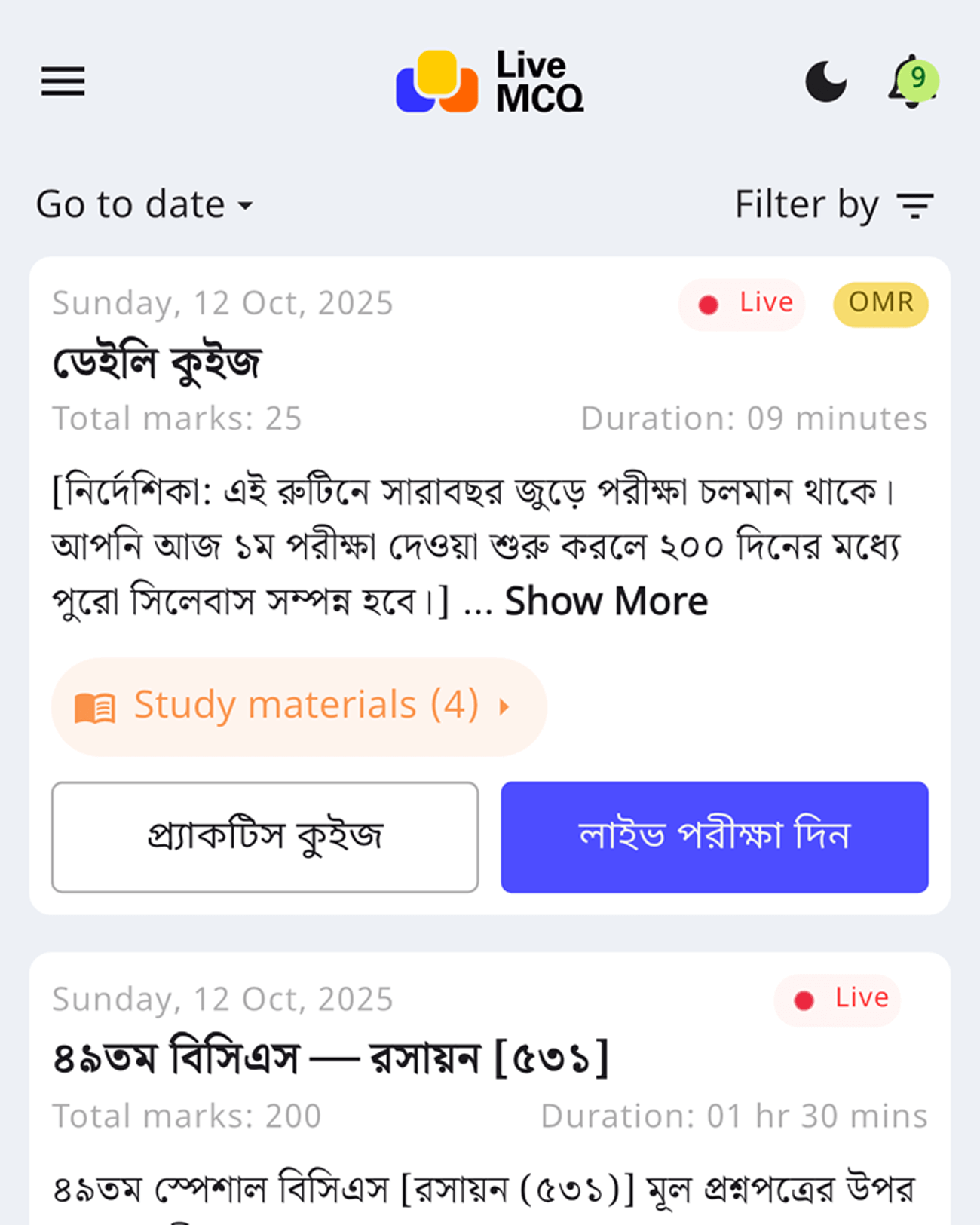Expand description with Show More

[x=606, y=602]
